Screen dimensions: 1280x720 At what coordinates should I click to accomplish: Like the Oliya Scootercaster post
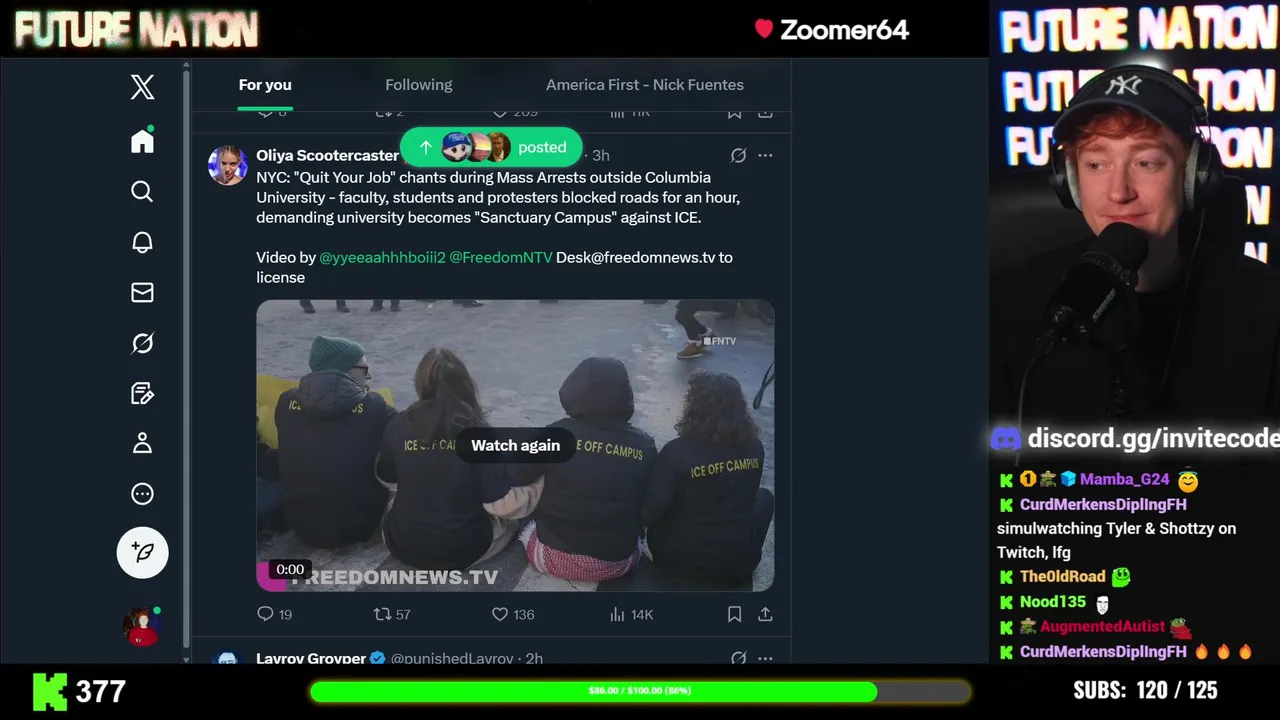click(513, 614)
